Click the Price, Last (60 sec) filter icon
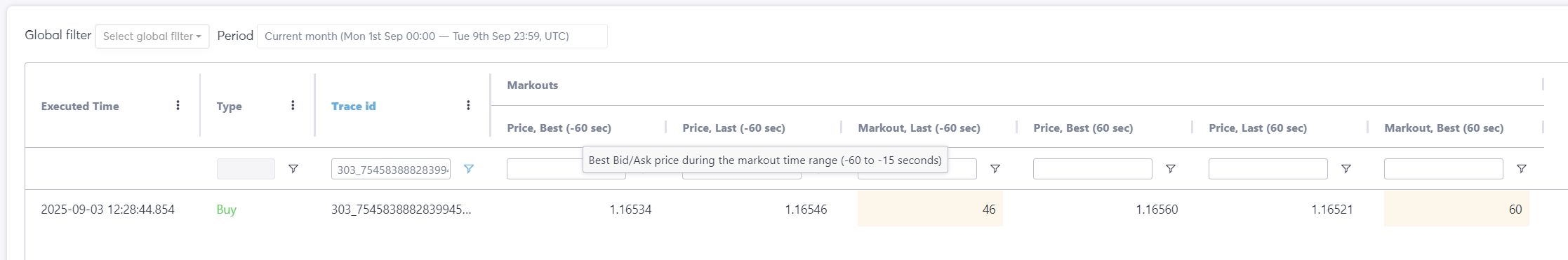This screenshot has width=1568, height=260. [x=1346, y=169]
